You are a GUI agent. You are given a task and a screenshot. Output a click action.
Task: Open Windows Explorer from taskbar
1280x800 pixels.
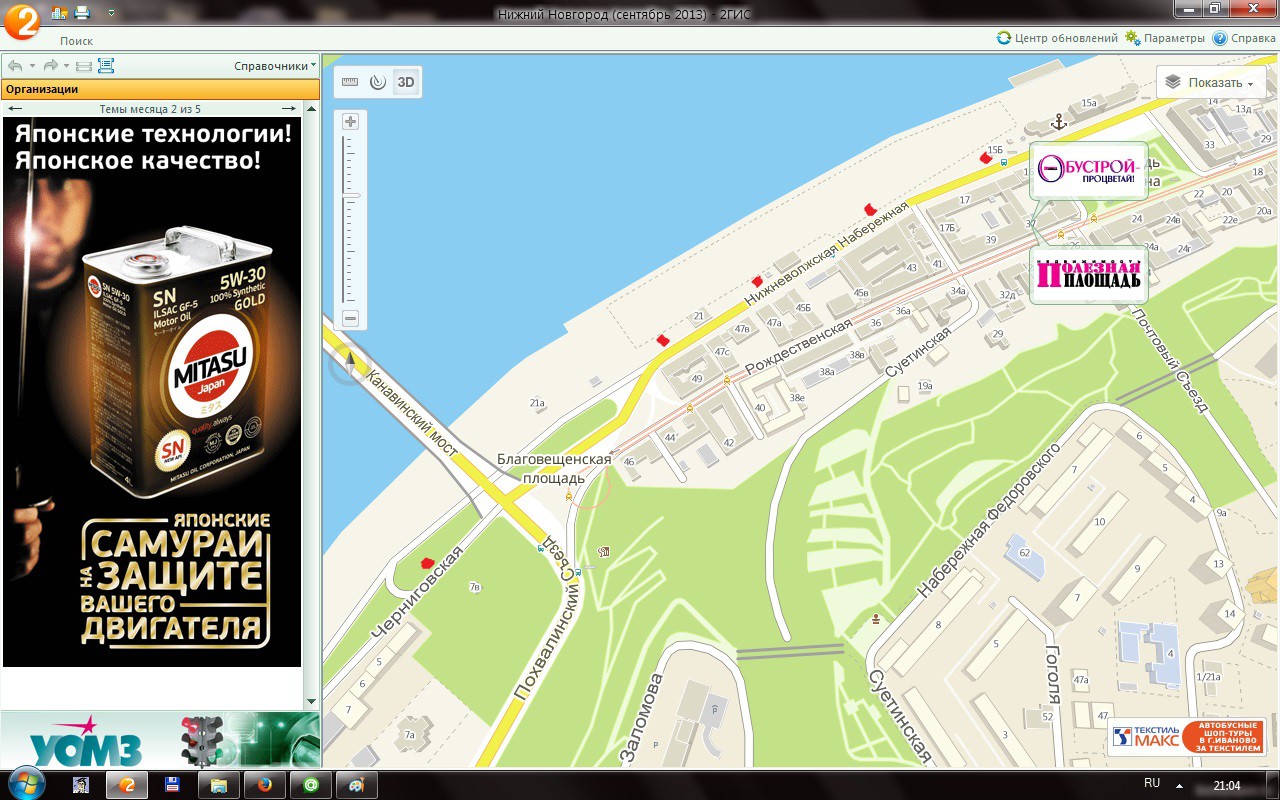[x=218, y=785]
